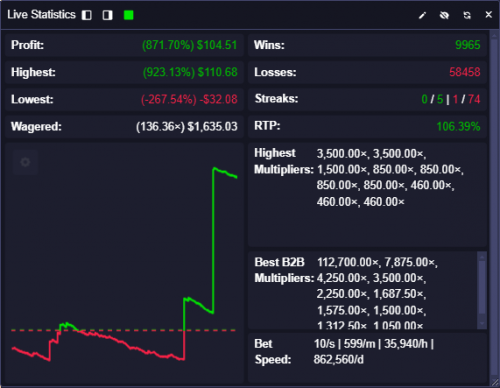The width and height of the screenshot is (500, 388).
Task: Click the 1,687.50× B2B multiplier
Action: click(399, 294)
